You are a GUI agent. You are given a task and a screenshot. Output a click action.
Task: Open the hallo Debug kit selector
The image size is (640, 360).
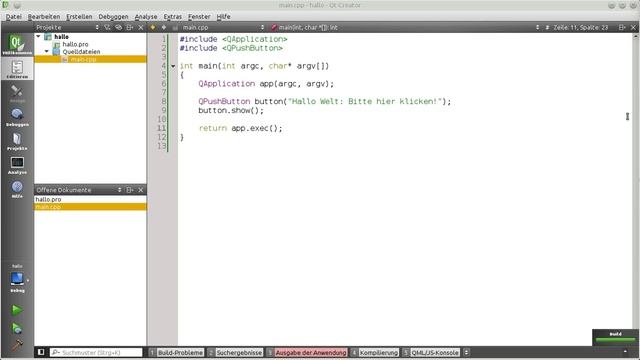[17, 278]
